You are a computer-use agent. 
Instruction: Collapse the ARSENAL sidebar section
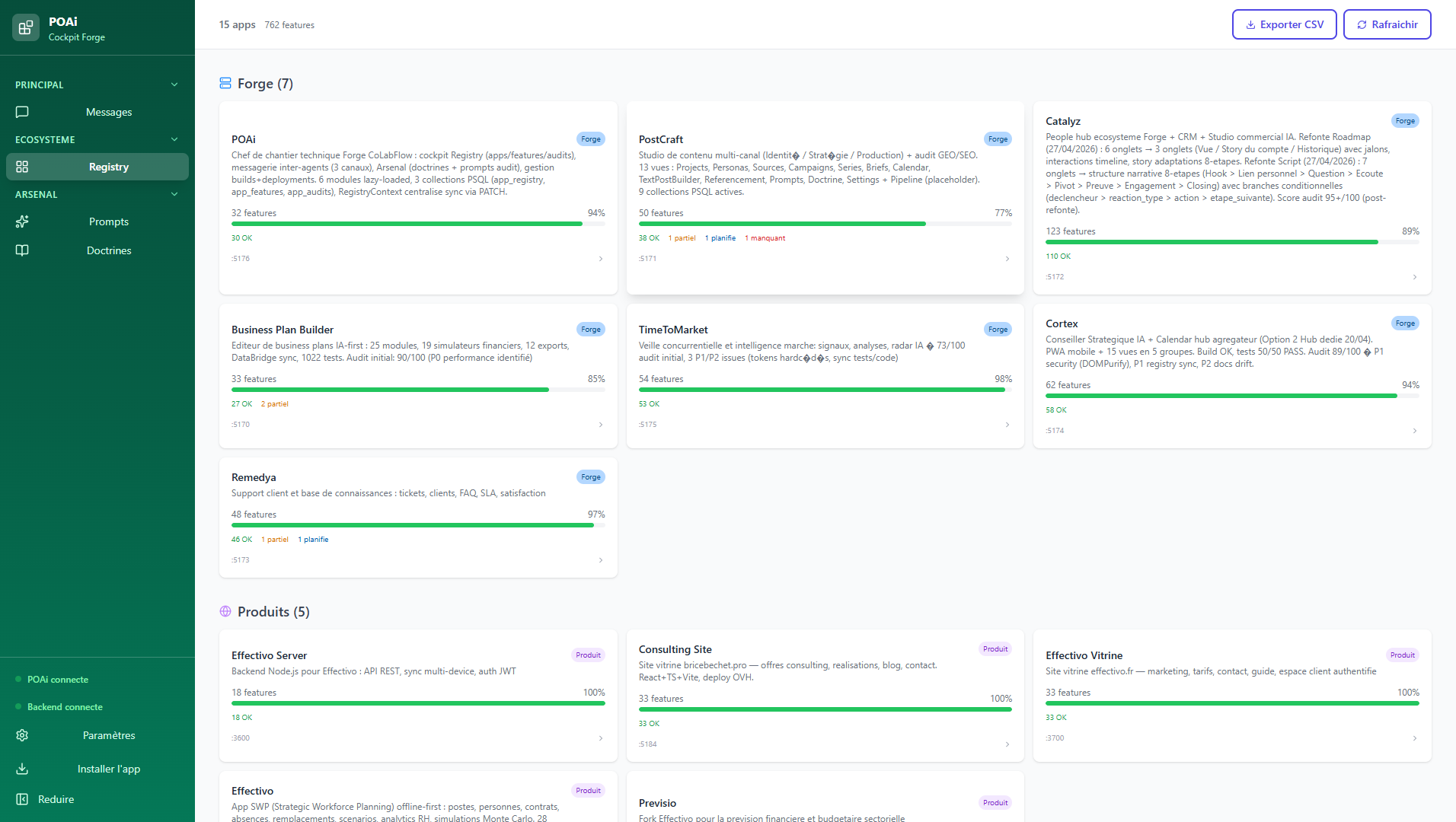174,194
